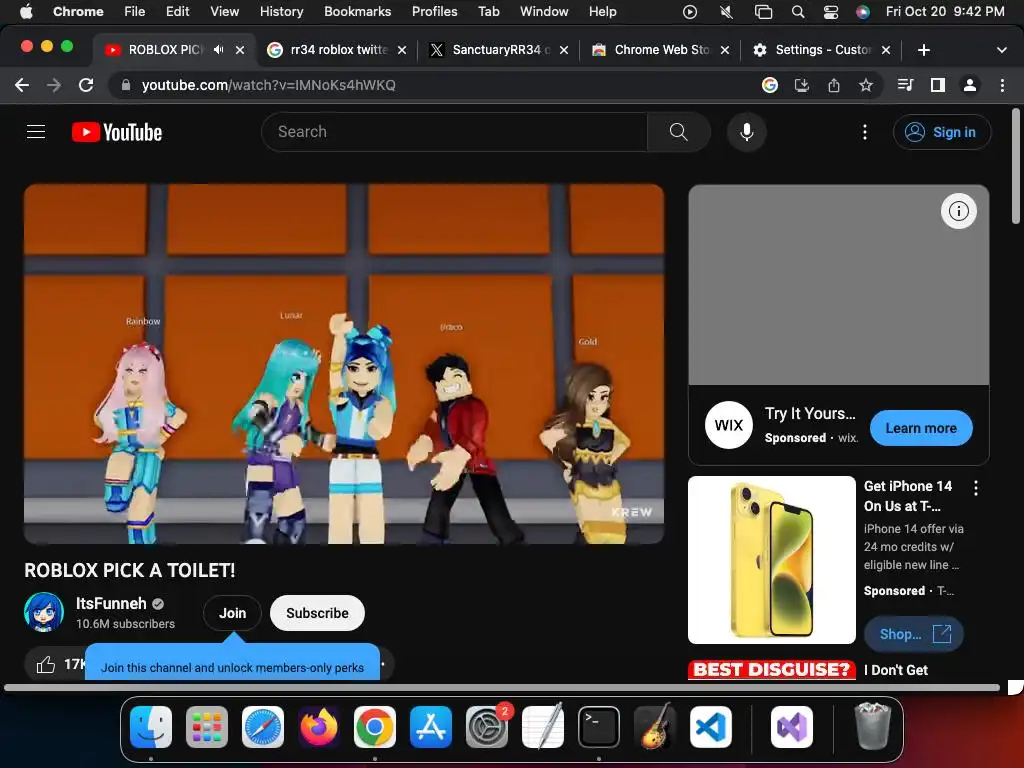Switch to the SanctuaryRR34 tab

click(498, 50)
